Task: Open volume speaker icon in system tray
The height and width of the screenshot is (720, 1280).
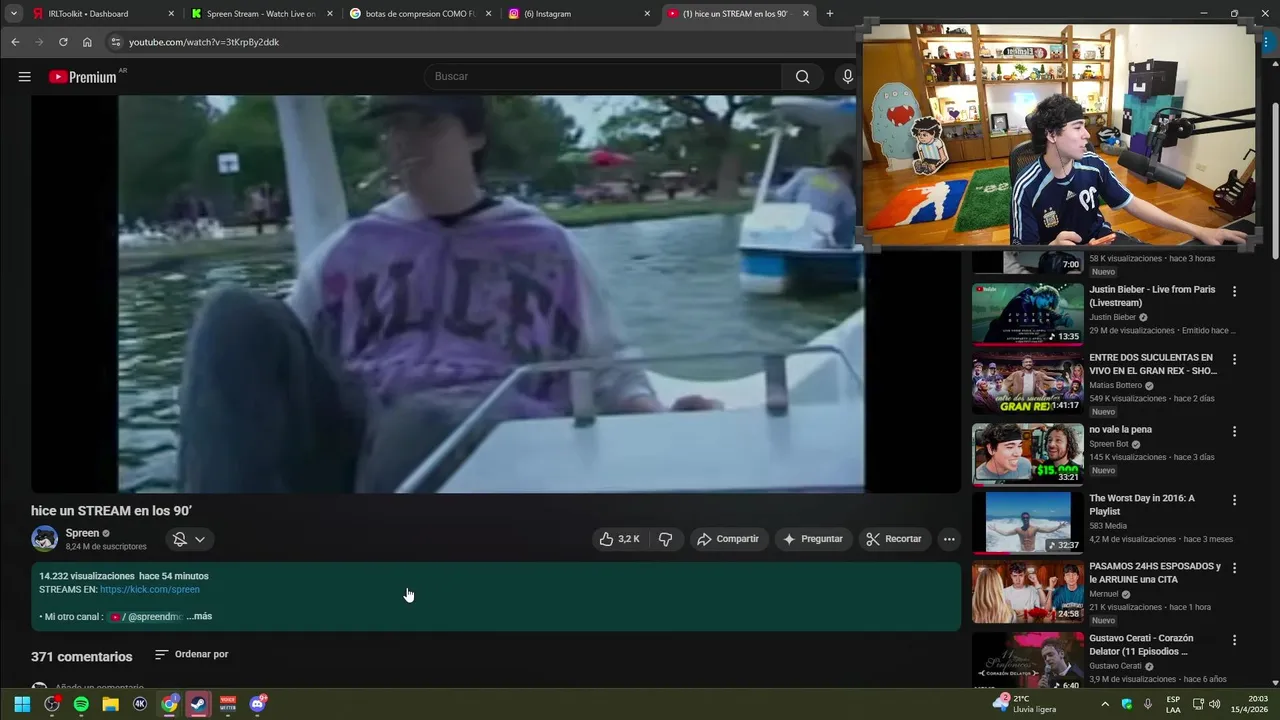Action: pyautogui.click(x=1215, y=704)
